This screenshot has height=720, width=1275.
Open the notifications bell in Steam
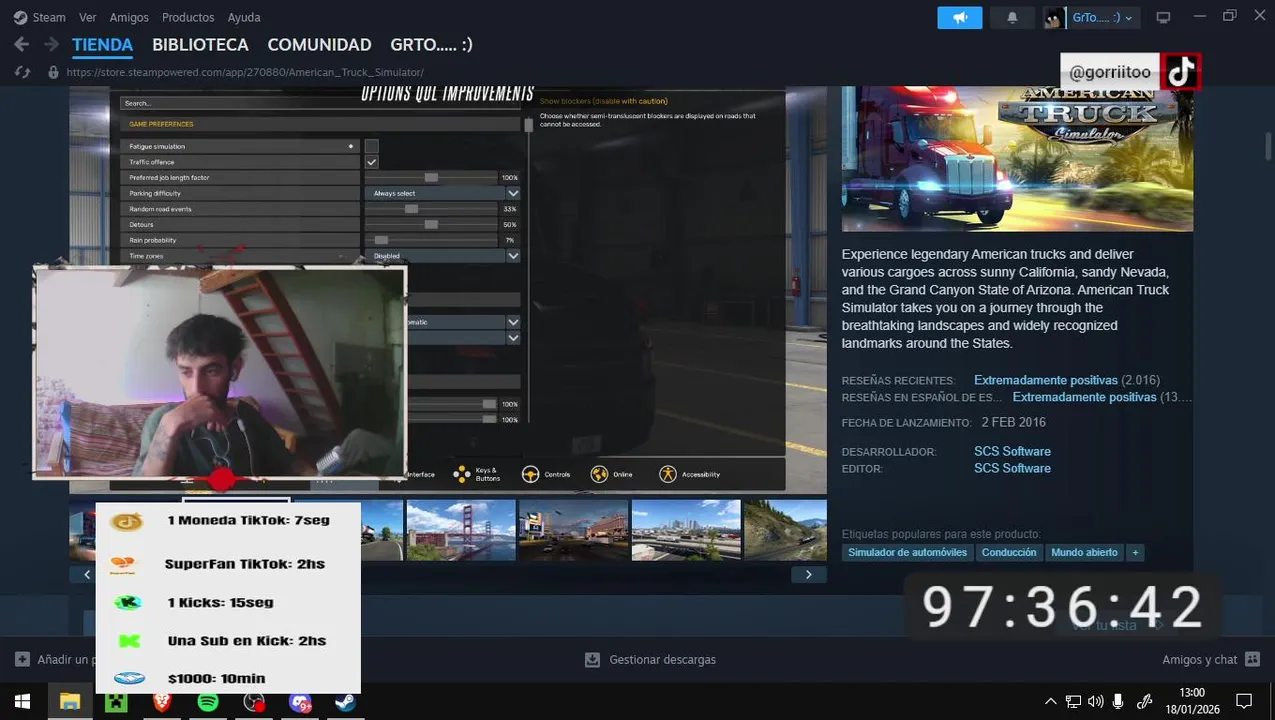click(x=1012, y=17)
